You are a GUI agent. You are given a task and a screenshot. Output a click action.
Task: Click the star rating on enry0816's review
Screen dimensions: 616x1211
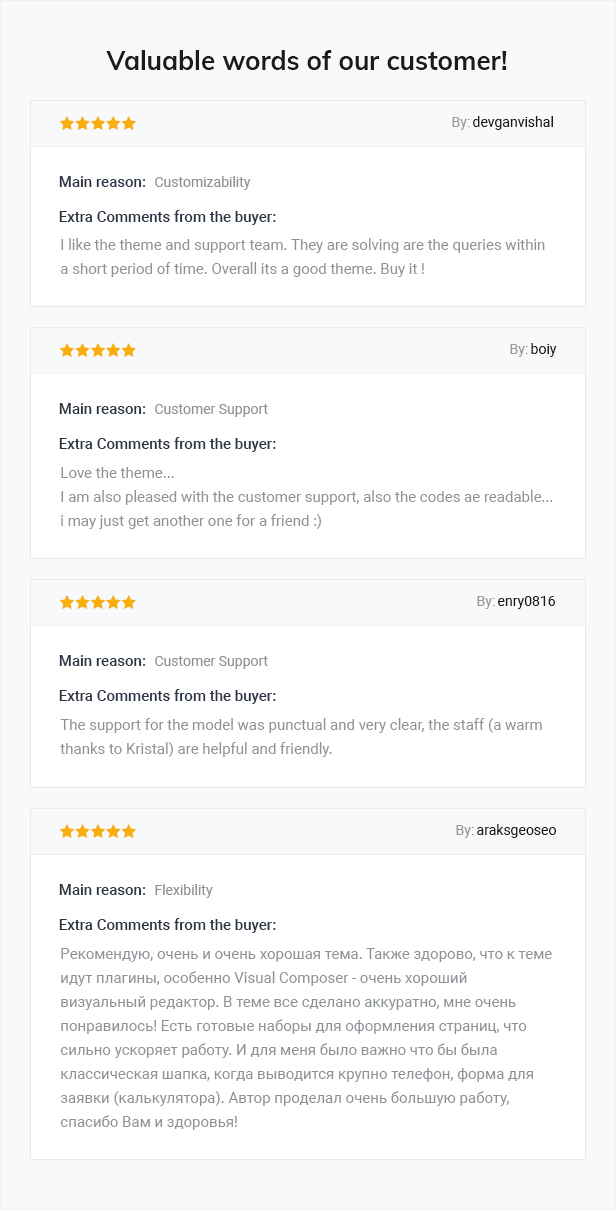coord(98,602)
